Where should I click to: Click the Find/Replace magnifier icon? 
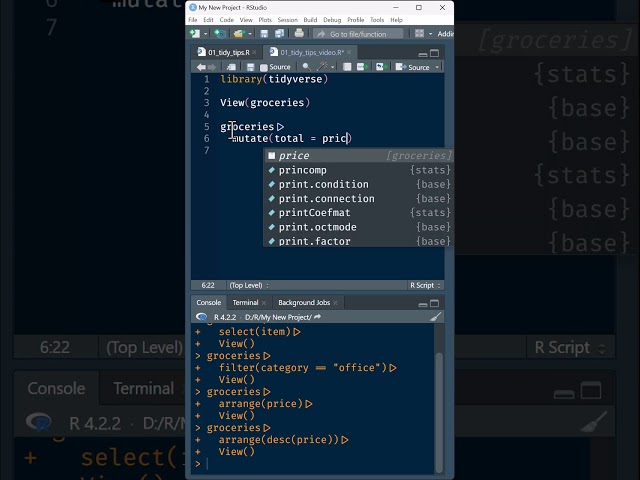coord(306,67)
